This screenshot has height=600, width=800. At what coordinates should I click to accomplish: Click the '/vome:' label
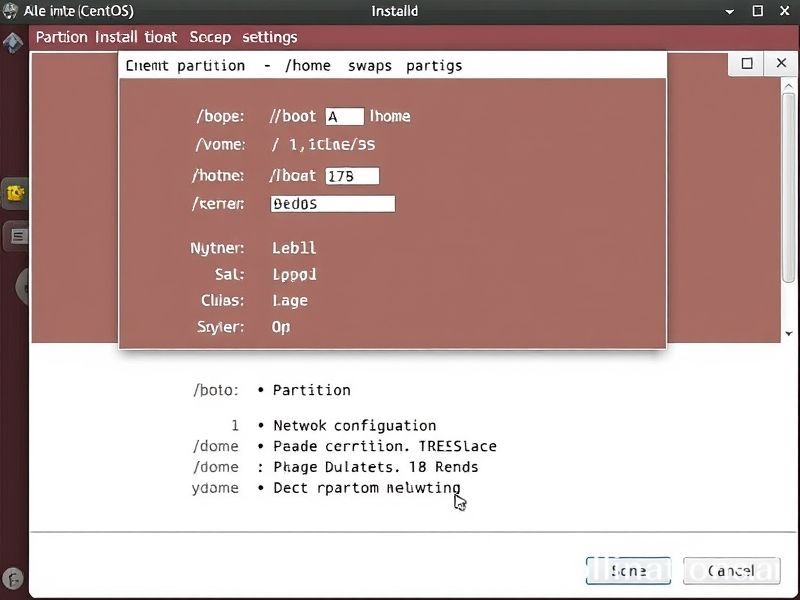point(220,144)
